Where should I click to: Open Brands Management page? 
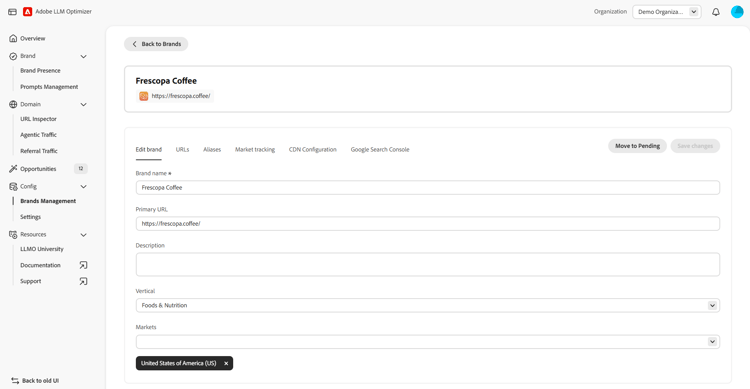click(48, 201)
